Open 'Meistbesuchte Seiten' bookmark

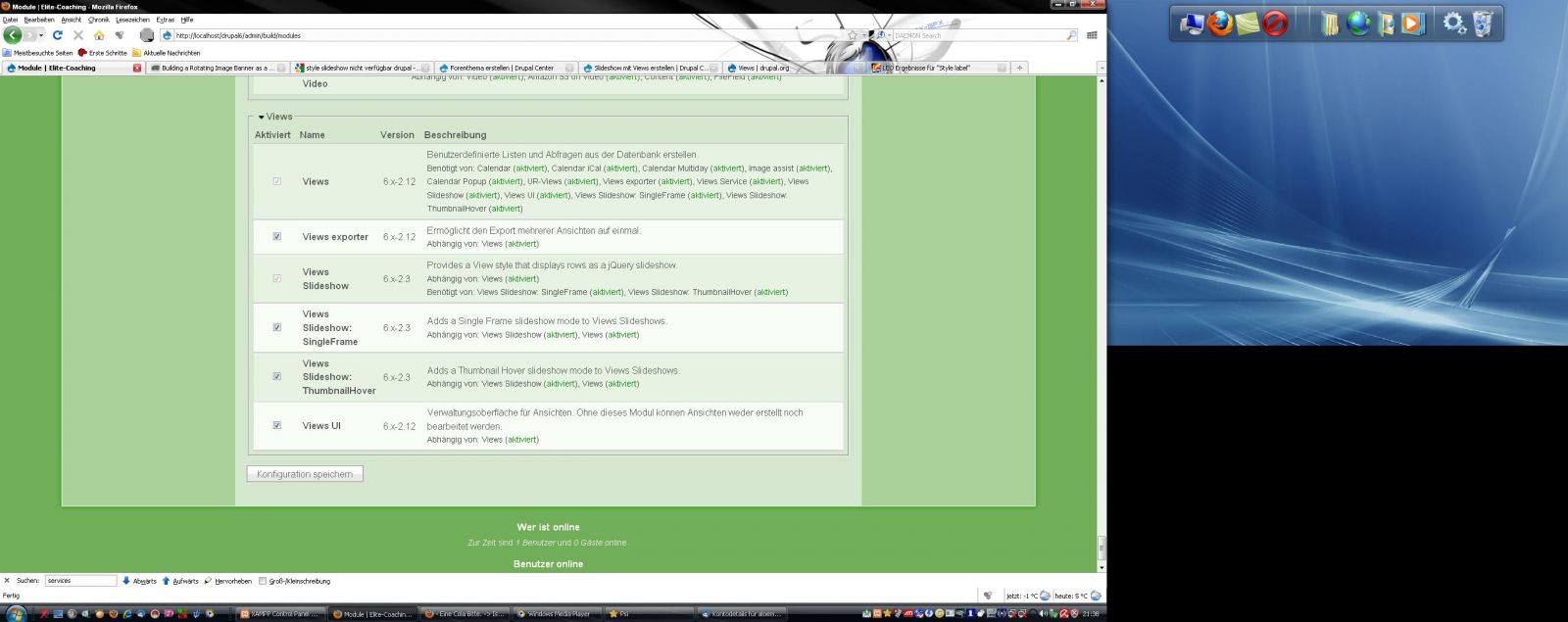click(x=39, y=53)
